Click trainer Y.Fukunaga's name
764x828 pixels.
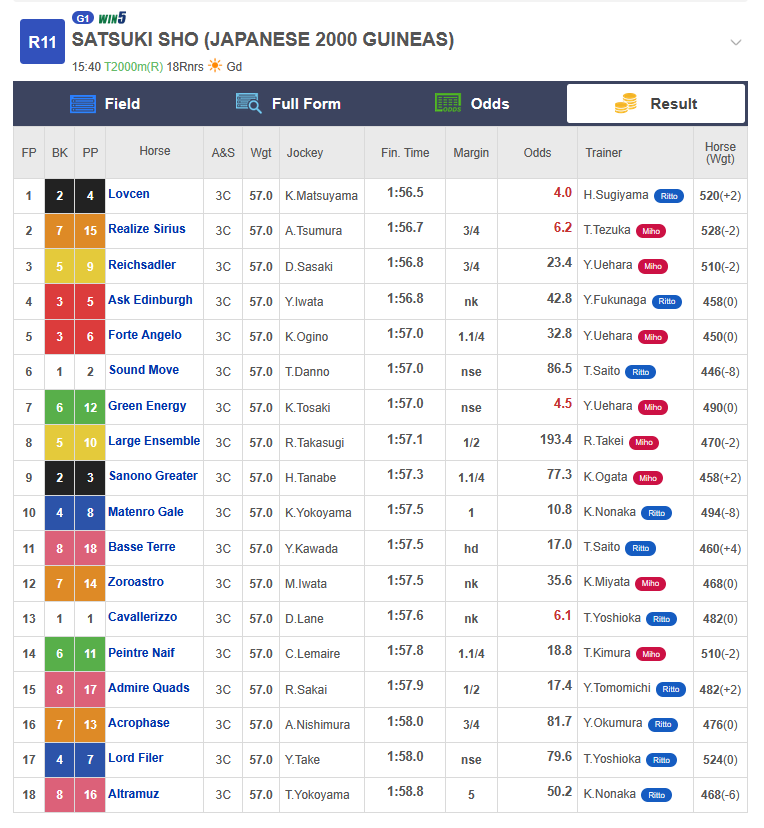click(x=615, y=300)
